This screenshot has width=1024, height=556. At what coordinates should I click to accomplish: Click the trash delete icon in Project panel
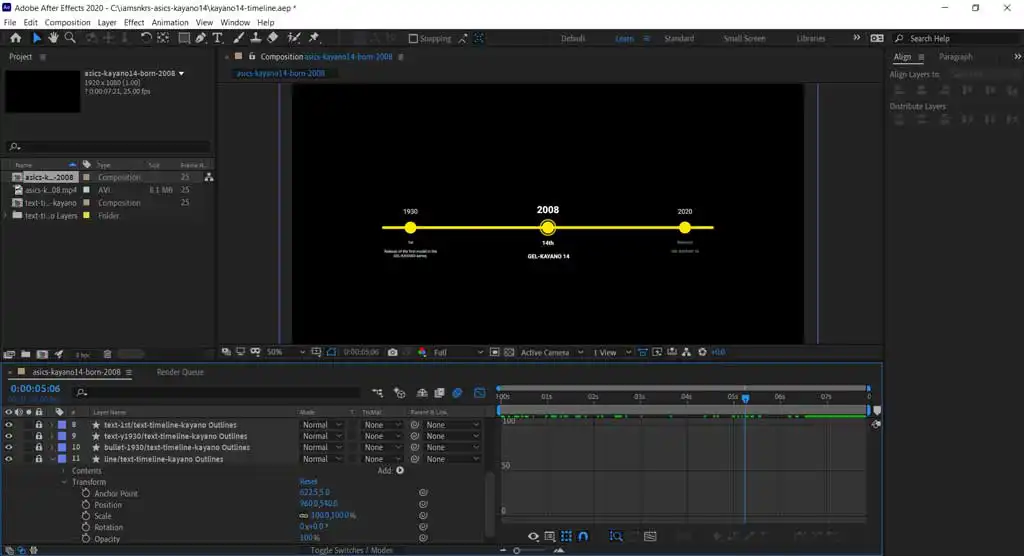click(x=108, y=354)
